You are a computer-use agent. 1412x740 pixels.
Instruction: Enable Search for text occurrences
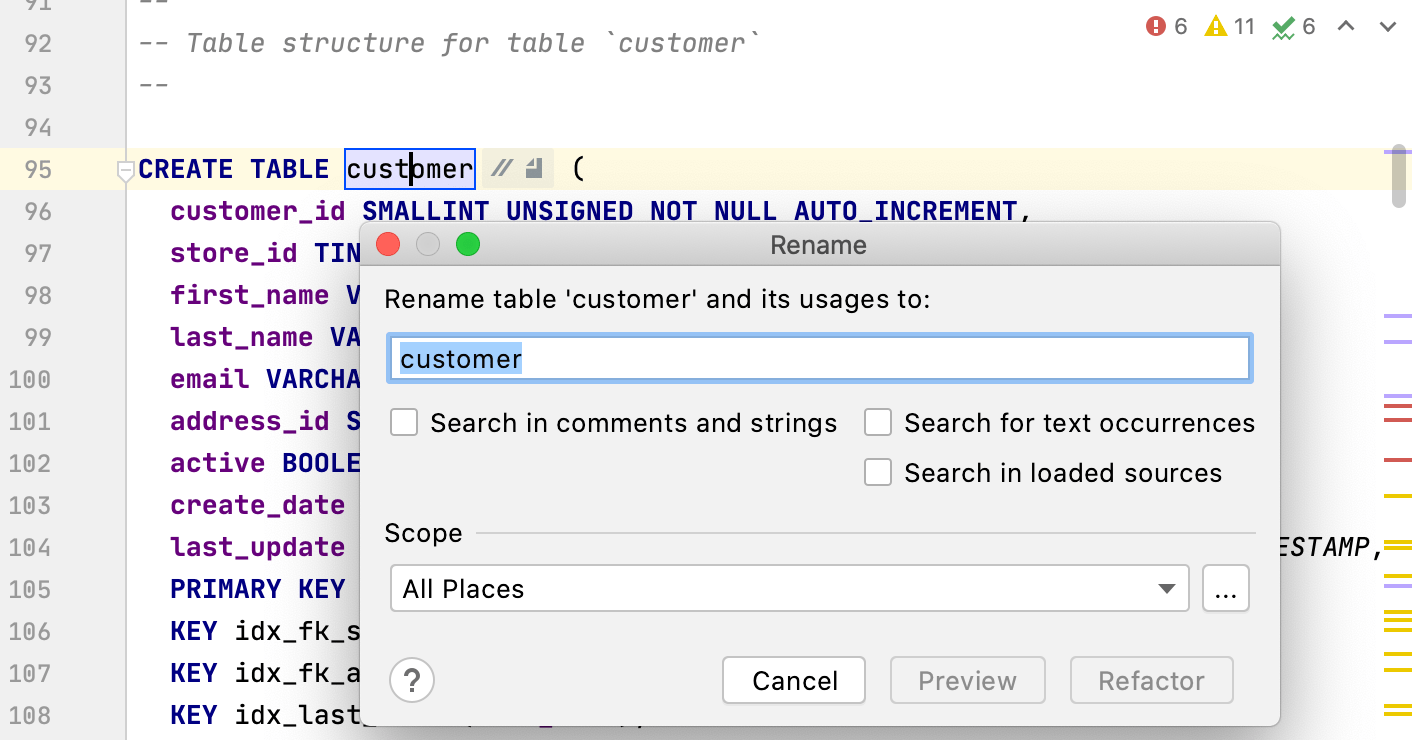tap(877, 422)
